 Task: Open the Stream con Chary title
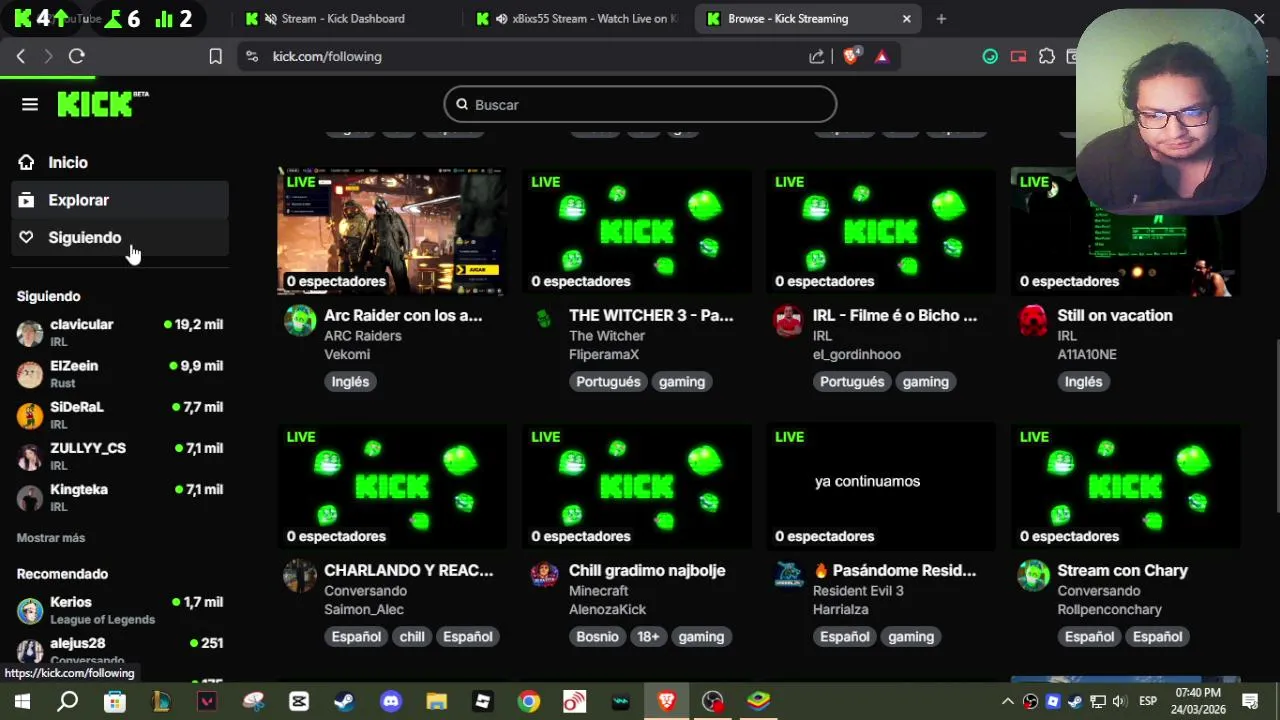1122,570
